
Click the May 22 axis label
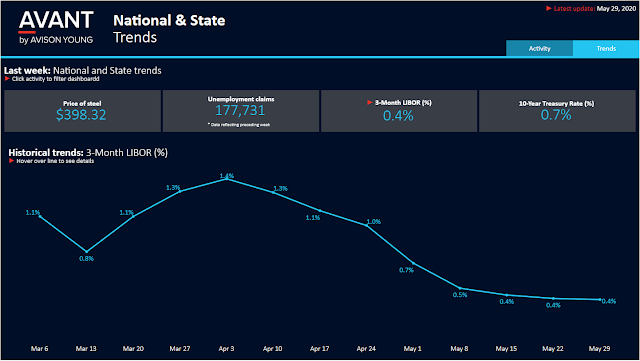point(553,348)
